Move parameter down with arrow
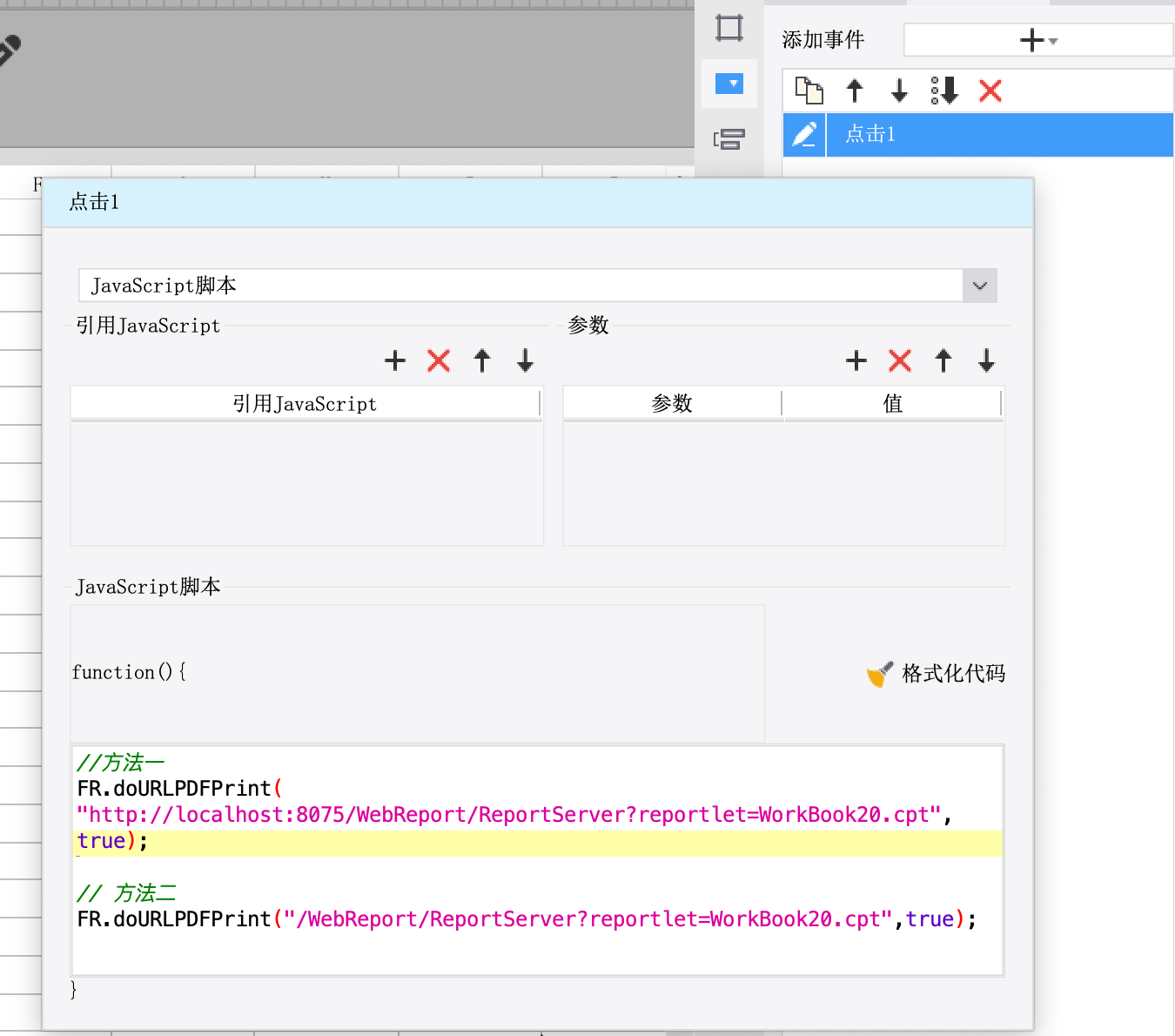This screenshot has width=1175, height=1036. tap(986, 360)
